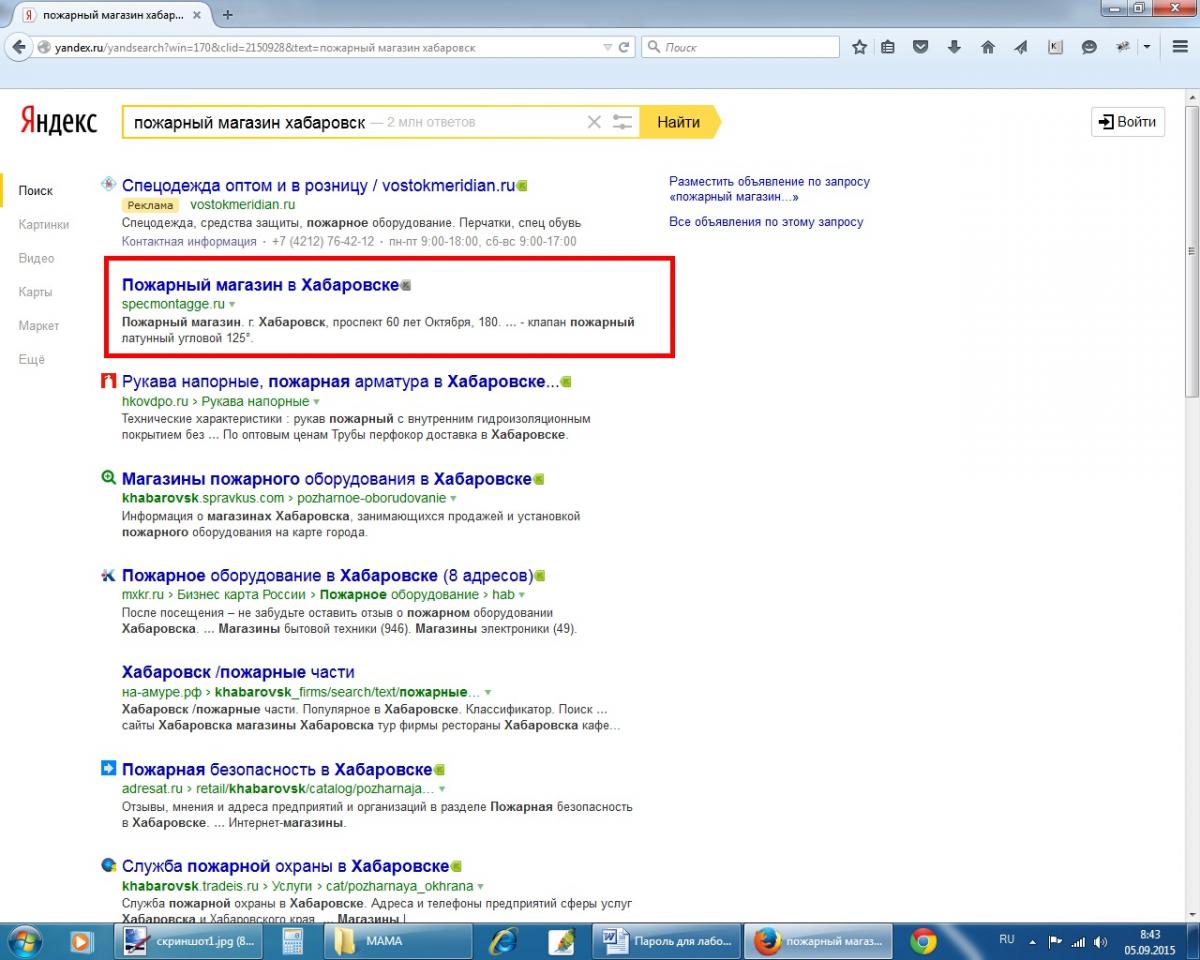Expand the khabarovsk.spravkus.com result menu arrow
Screen dimensions: 1200x960
pos(453,498)
